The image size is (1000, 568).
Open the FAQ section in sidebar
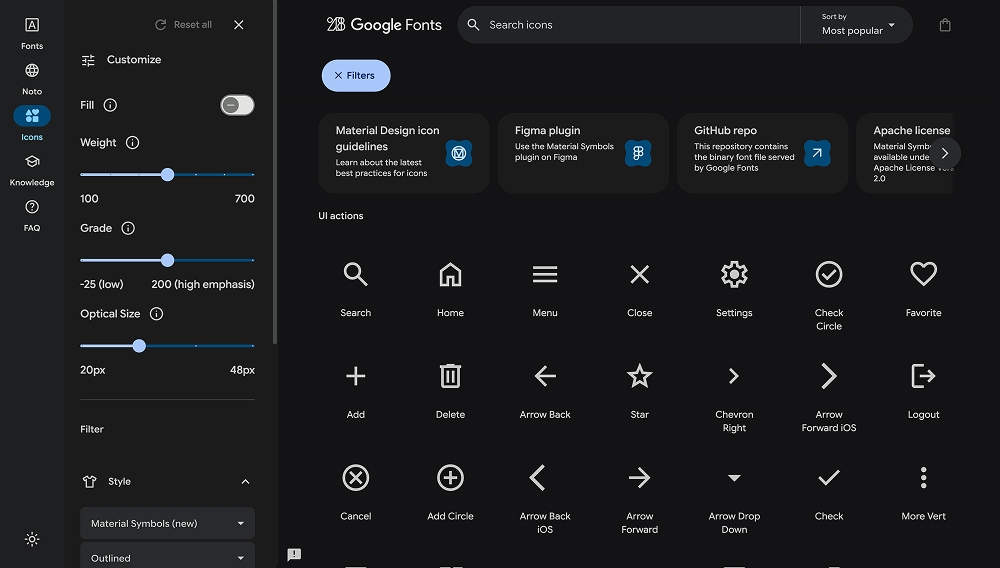click(x=32, y=215)
